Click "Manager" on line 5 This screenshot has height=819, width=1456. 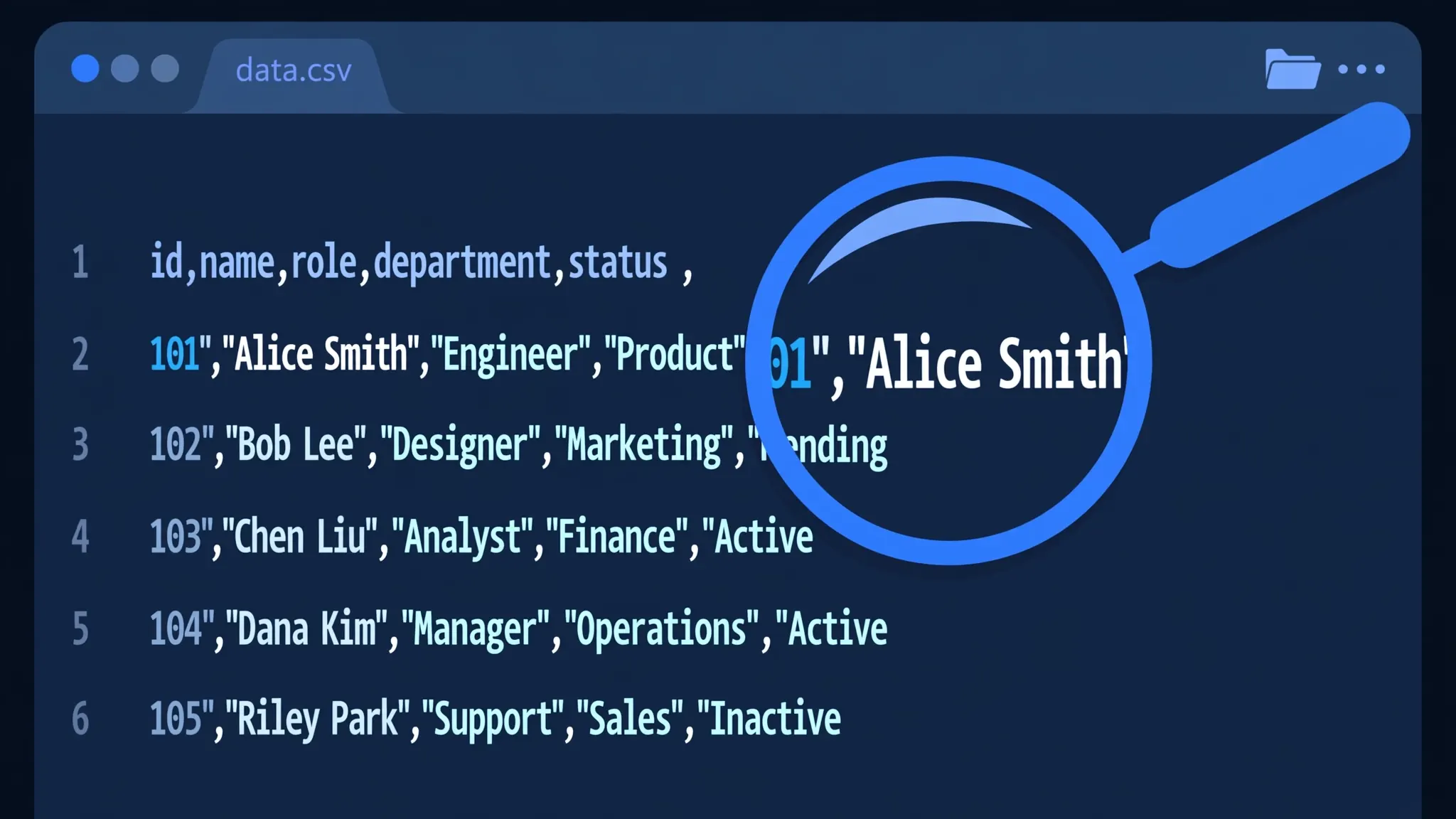pos(476,630)
